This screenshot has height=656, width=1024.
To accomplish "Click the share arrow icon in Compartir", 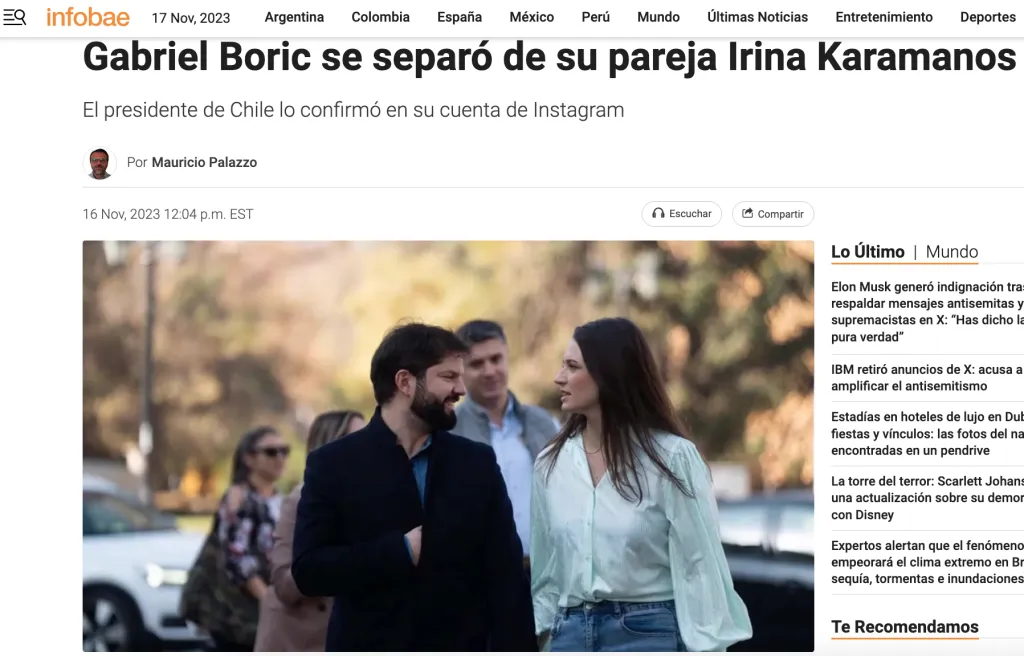I will pyautogui.click(x=748, y=214).
